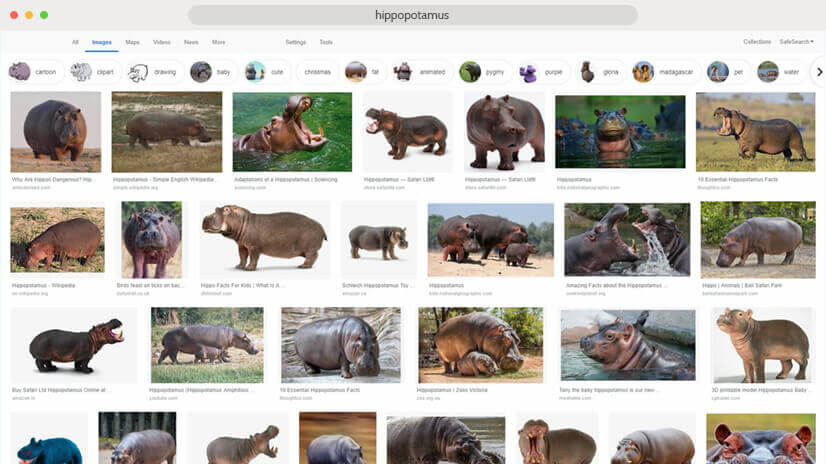Viewport: 826px width, 464px height.
Task: Click the cartoon hippo filter chip
Action: click(x=35, y=72)
